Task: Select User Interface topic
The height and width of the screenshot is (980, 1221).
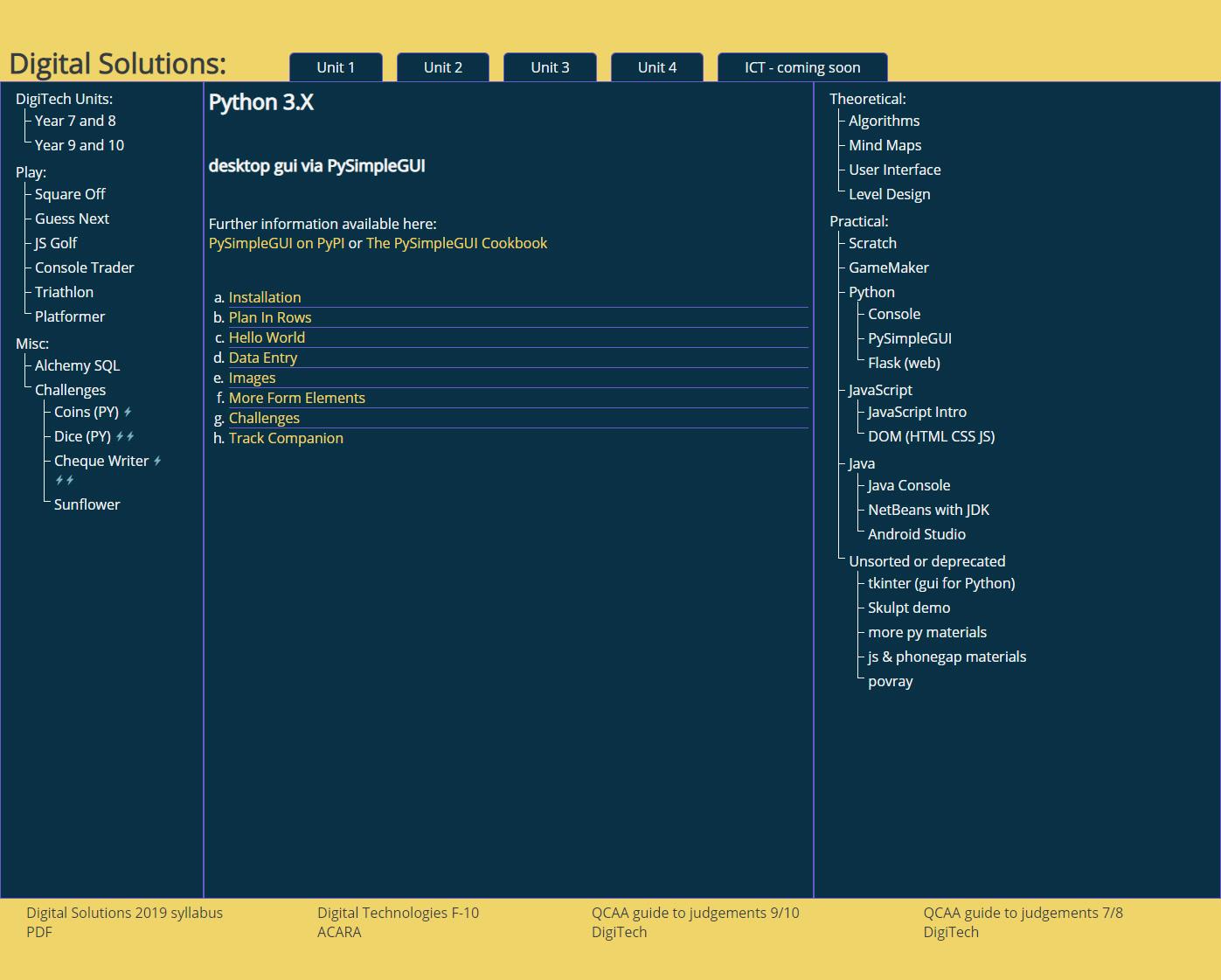Action: tap(895, 170)
